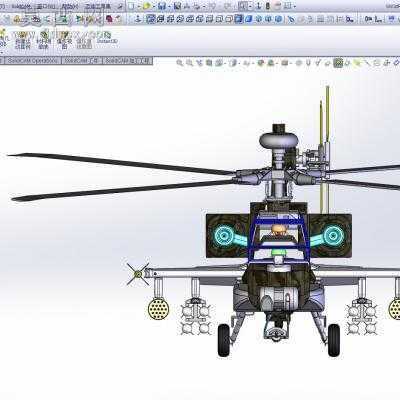Screen dimensions: 400x400
Task: Open the View Settings monitor icon
Action: 285,62
